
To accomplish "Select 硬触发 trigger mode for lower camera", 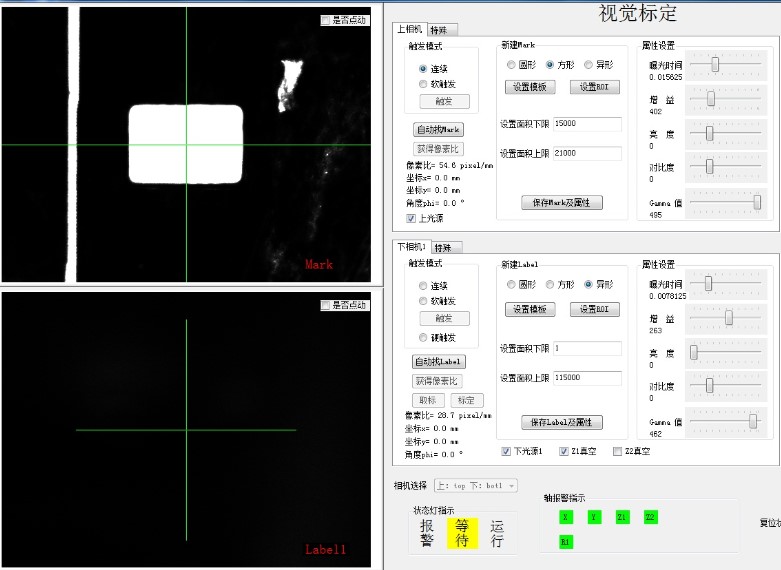I will point(423,337).
